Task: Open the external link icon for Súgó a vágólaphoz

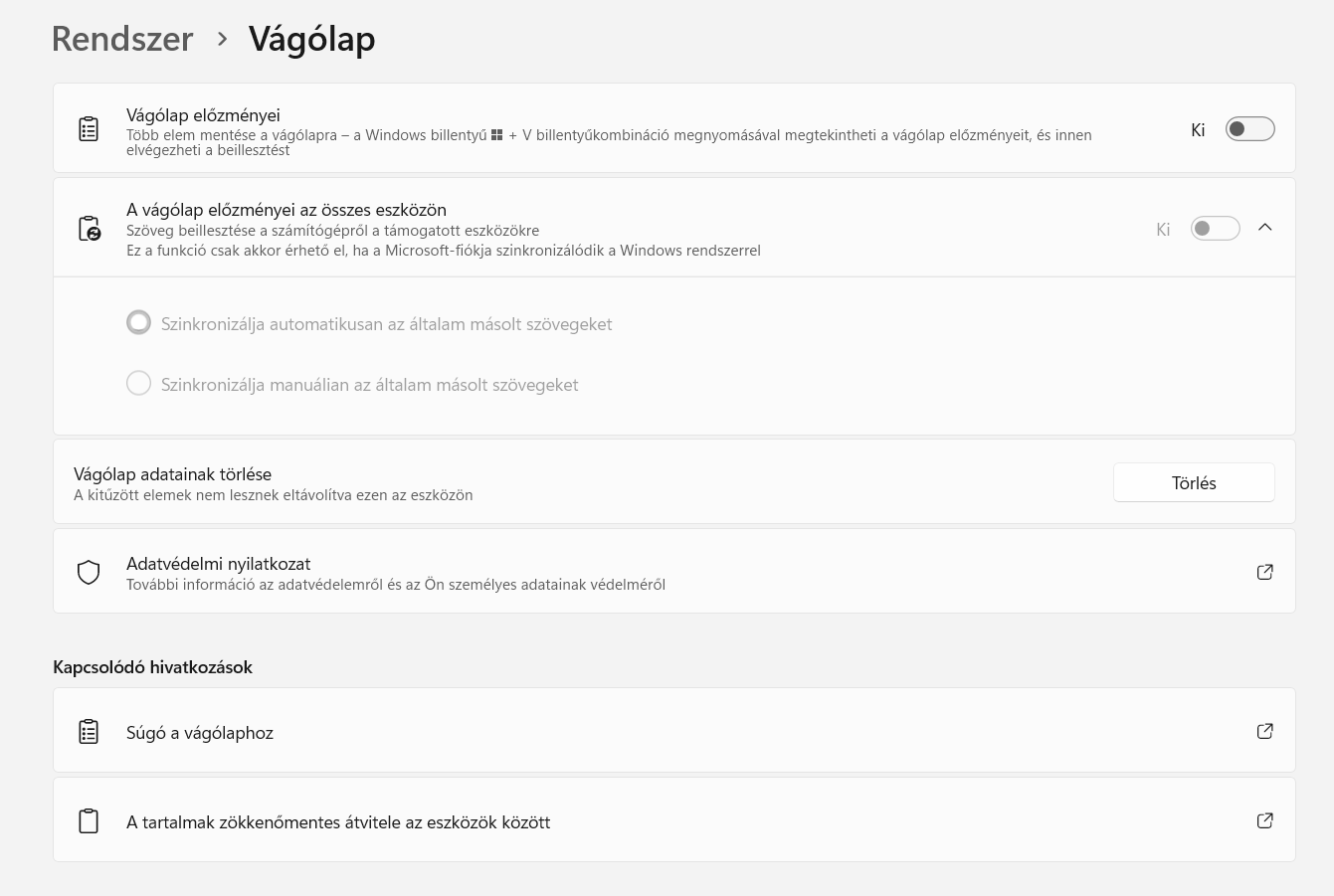Action: point(1264,731)
